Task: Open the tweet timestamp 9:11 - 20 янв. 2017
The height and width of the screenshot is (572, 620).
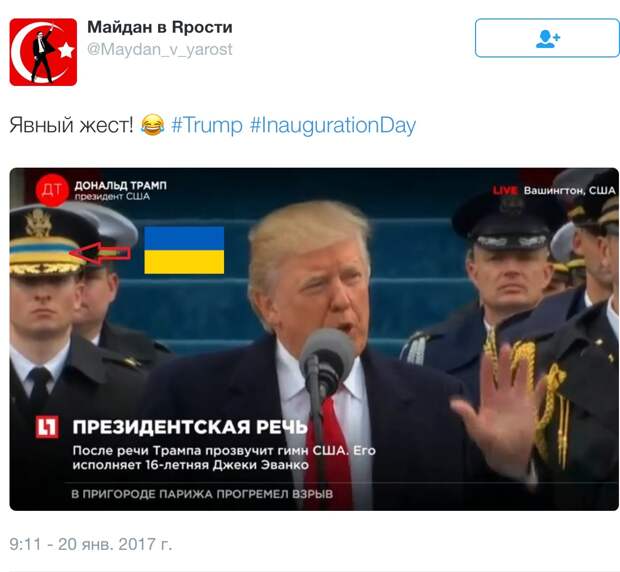Action: (x=91, y=544)
